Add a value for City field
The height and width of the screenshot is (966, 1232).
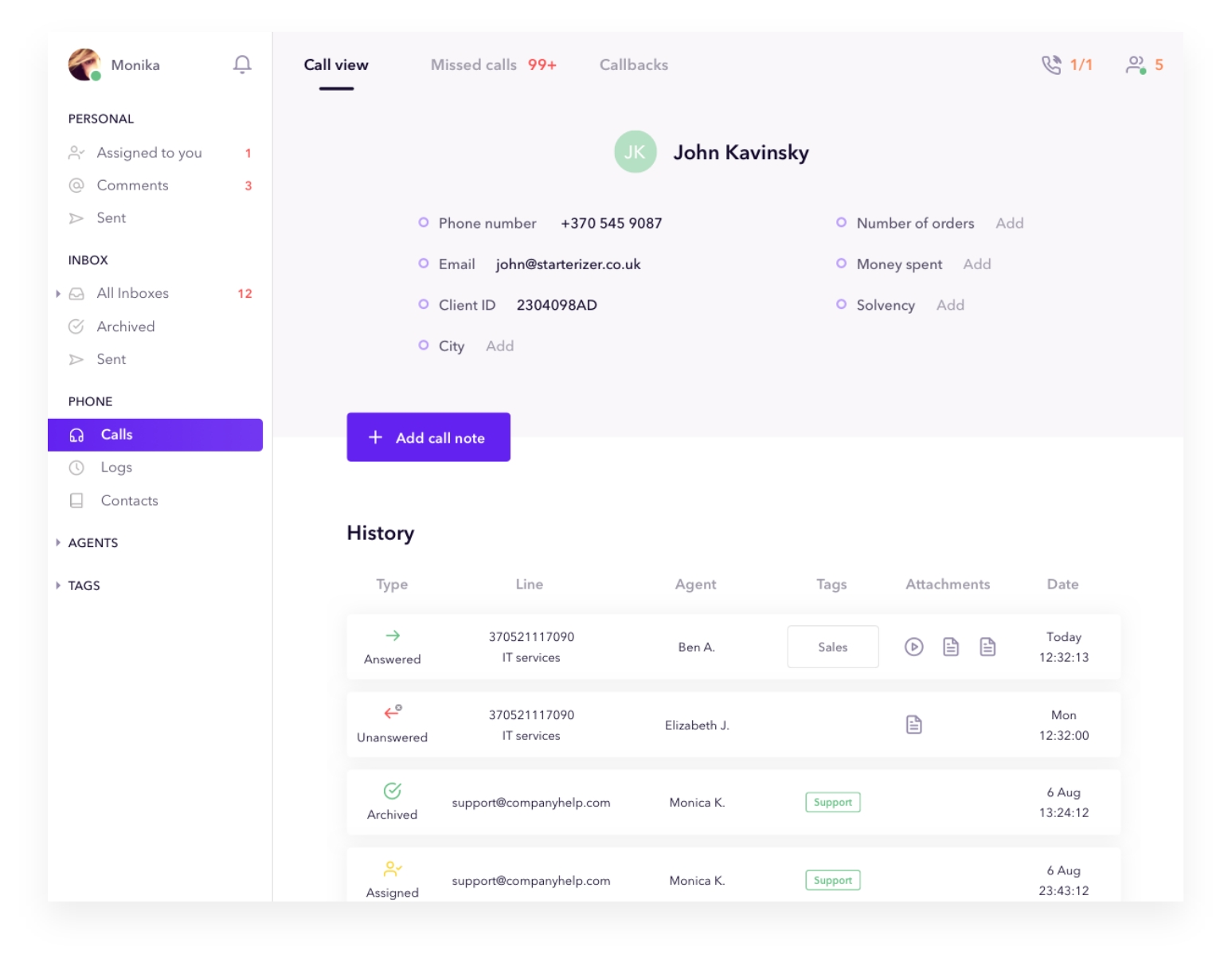point(499,346)
